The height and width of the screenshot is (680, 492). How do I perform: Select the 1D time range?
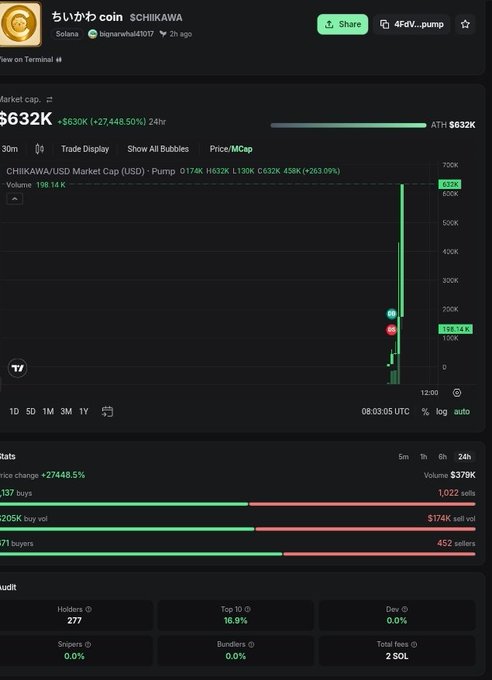tap(14, 412)
